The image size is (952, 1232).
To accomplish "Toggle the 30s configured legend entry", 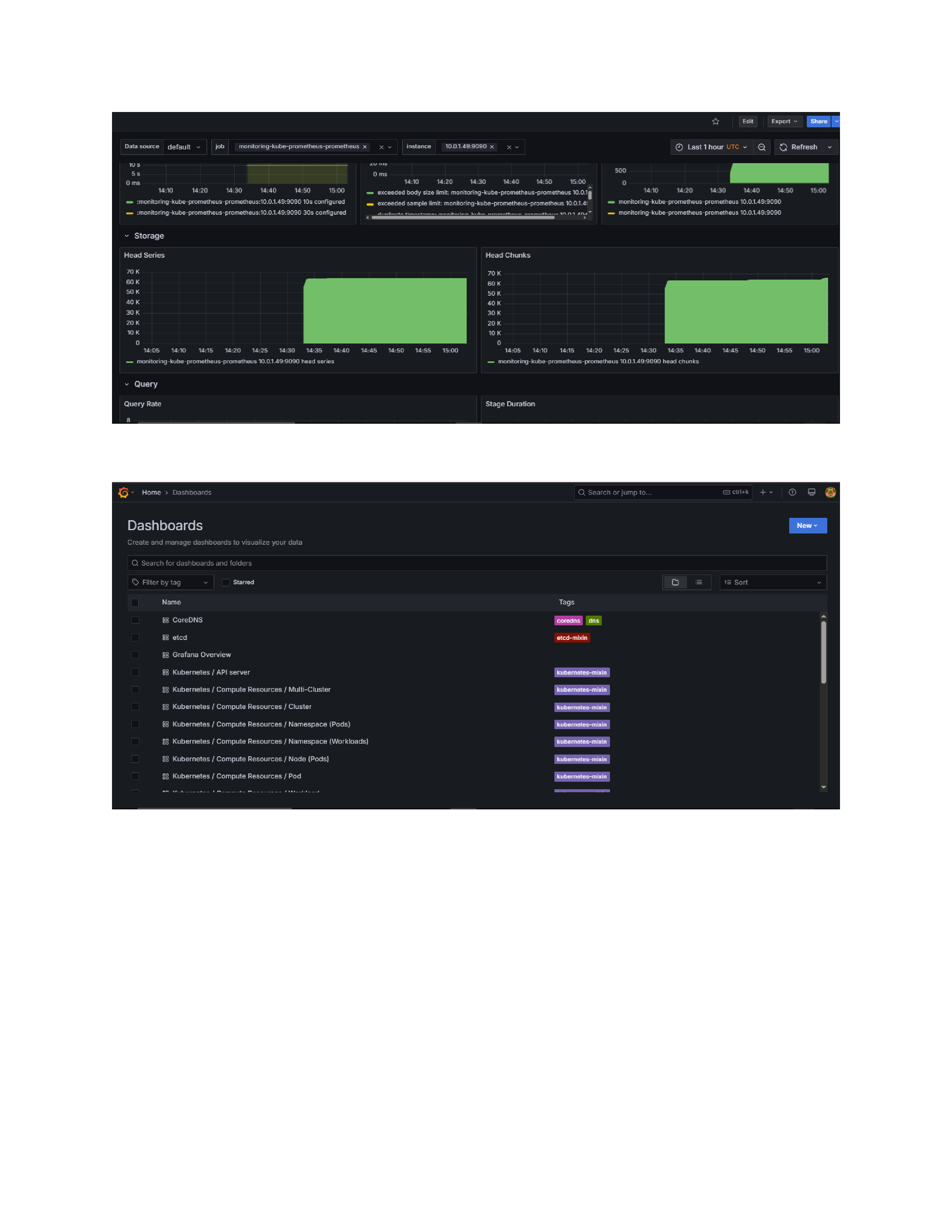I will pos(242,213).
